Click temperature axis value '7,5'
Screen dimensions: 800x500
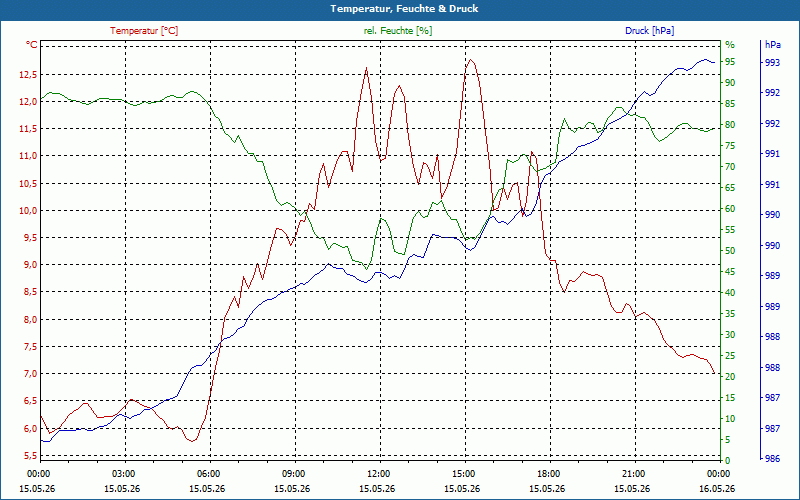click(x=30, y=347)
